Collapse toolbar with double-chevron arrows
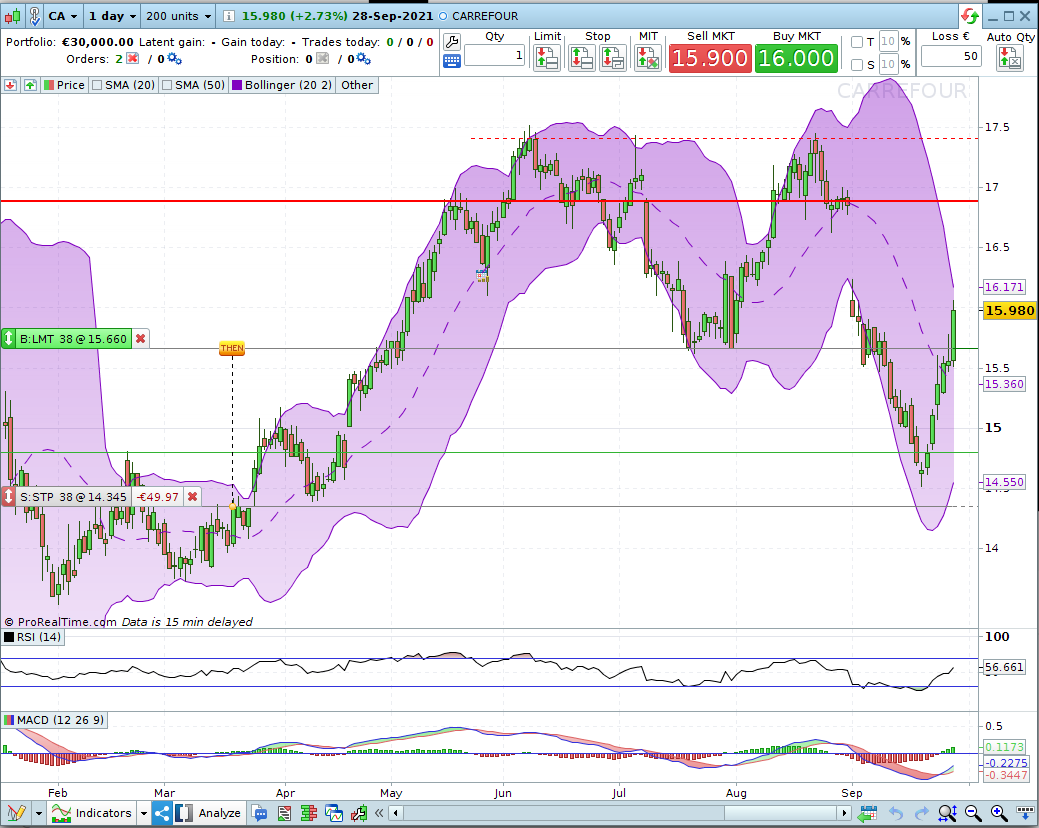This screenshot has width=1039, height=828. coord(379,813)
